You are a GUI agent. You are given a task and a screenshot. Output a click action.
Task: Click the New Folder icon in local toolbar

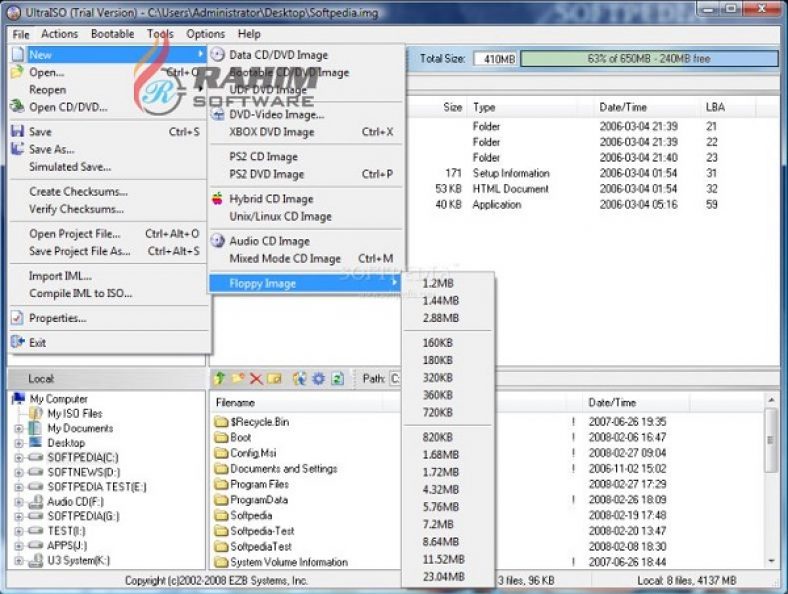pyautogui.click(x=238, y=378)
